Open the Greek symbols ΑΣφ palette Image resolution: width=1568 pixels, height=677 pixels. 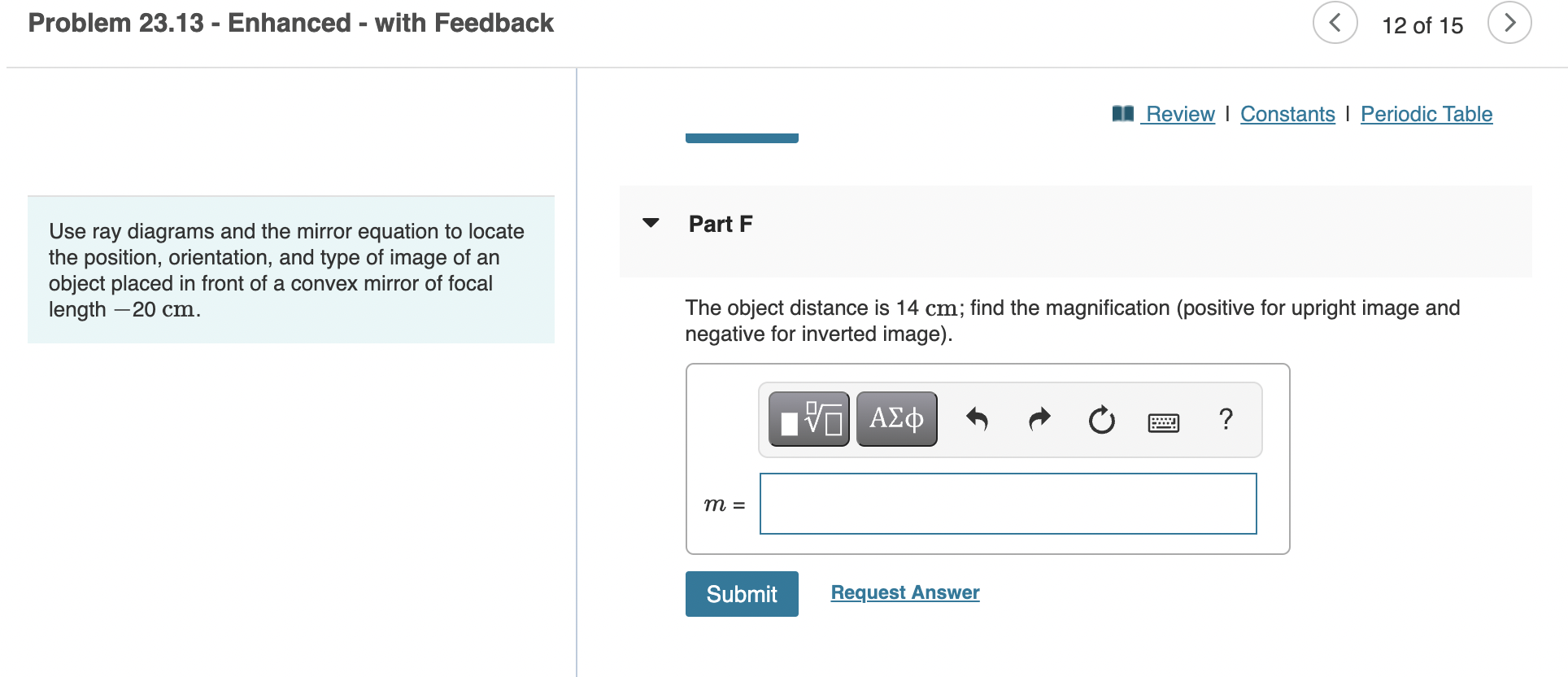pos(895,418)
